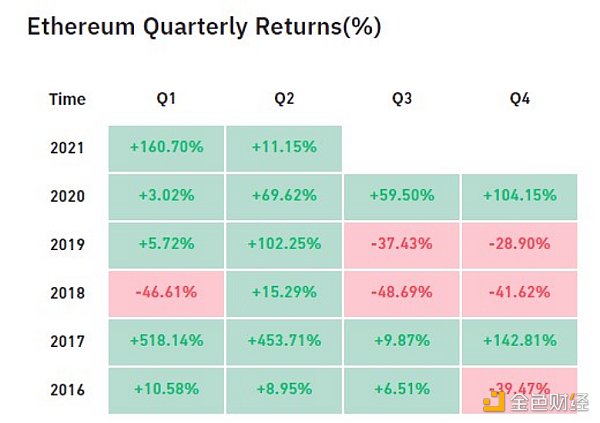The image size is (600, 423).
Task: Click the +104.15% cell
Action: (x=519, y=196)
